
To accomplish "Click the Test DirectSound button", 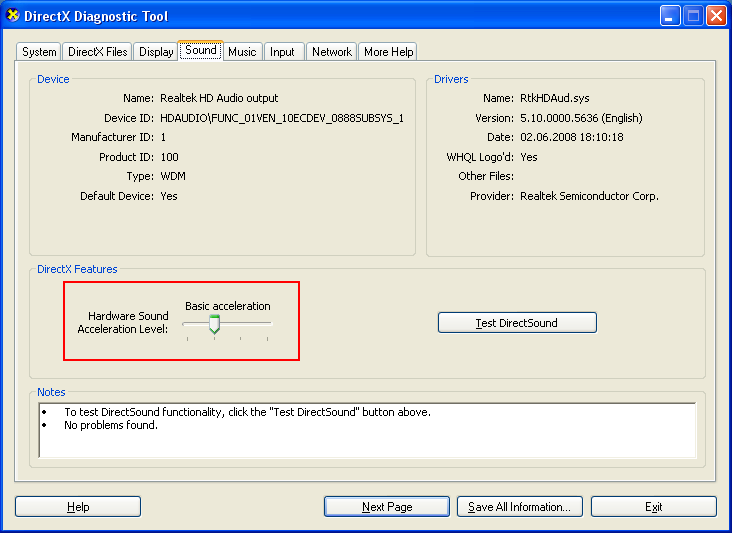I will 517,323.
